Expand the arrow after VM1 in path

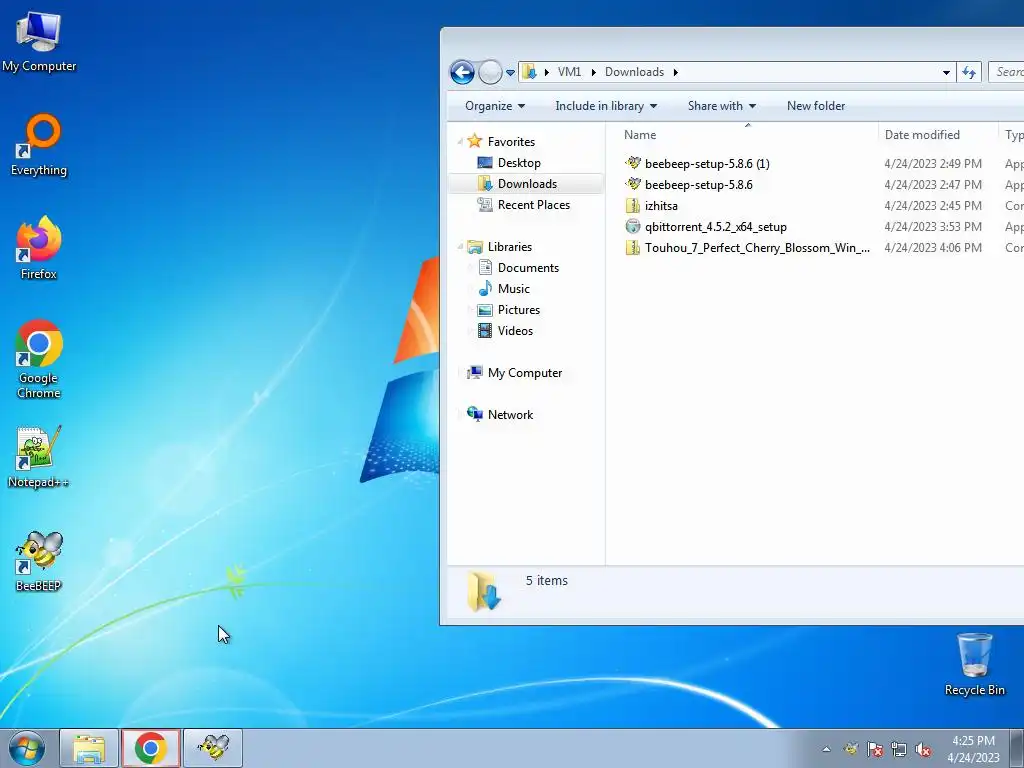pyautogui.click(x=594, y=72)
